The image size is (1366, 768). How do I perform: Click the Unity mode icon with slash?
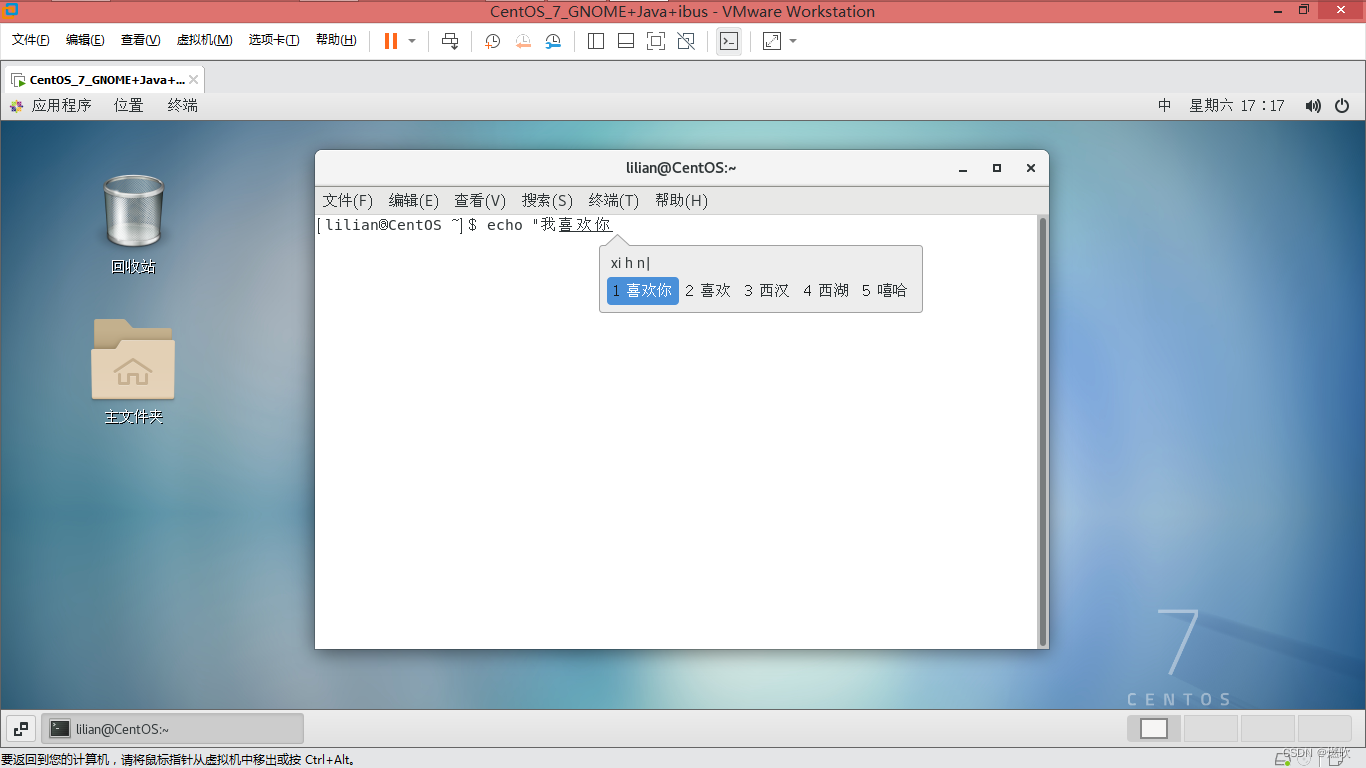coord(686,41)
